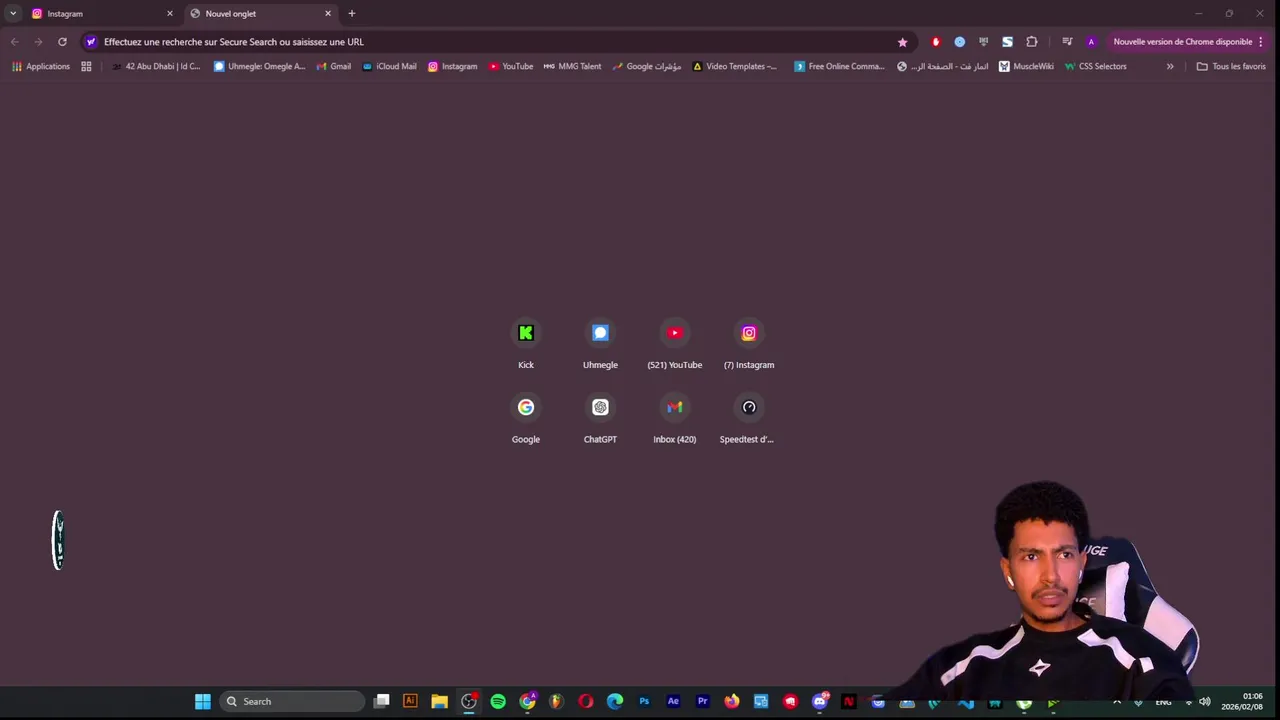Click the red hand ad-blocker extension icon
The width and height of the screenshot is (1280, 720).
point(936,42)
